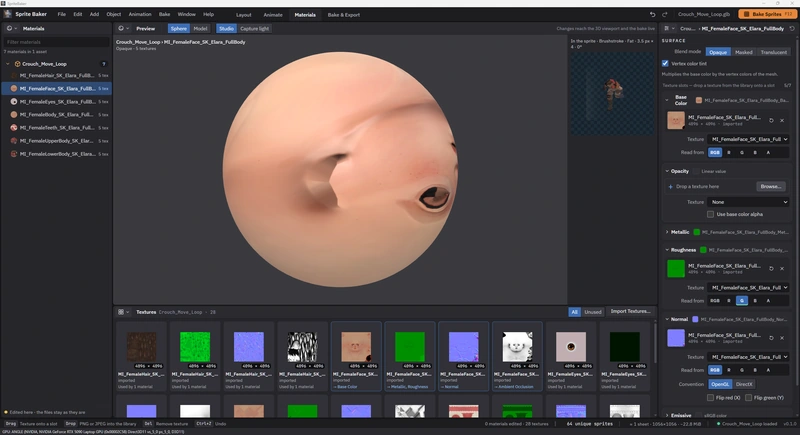The height and width of the screenshot is (435, 800).
Task: Enable Flip green (Y) checkbox
Action: [748, 397]
